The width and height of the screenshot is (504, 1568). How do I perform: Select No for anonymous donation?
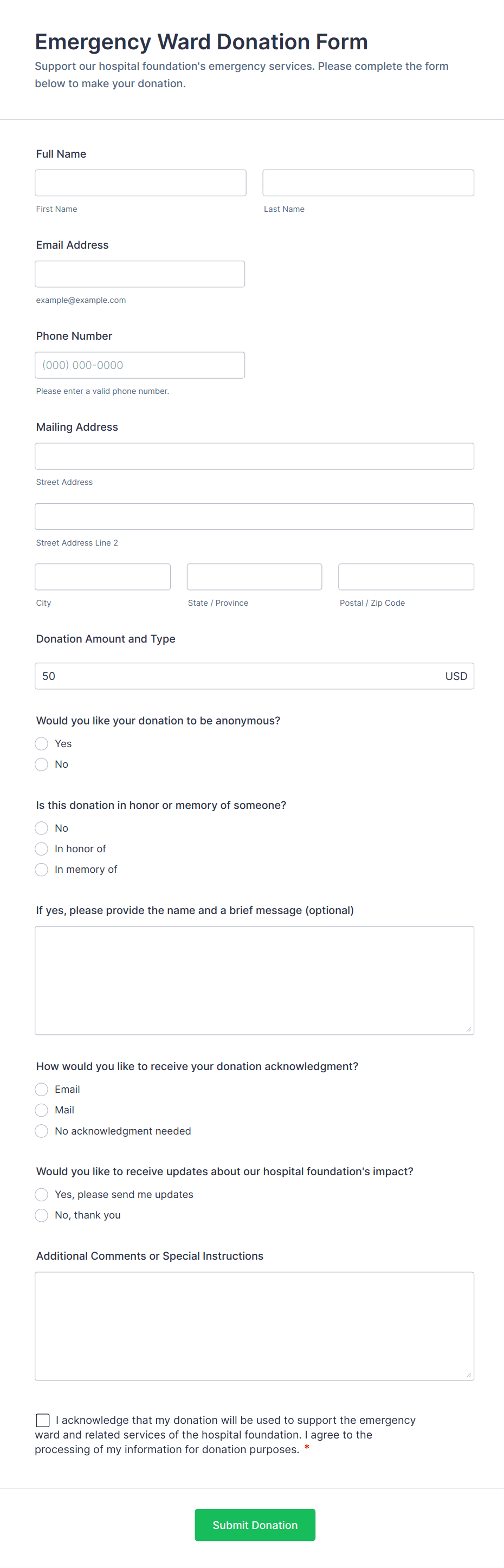pyautogui.click(x=41, y=764)
